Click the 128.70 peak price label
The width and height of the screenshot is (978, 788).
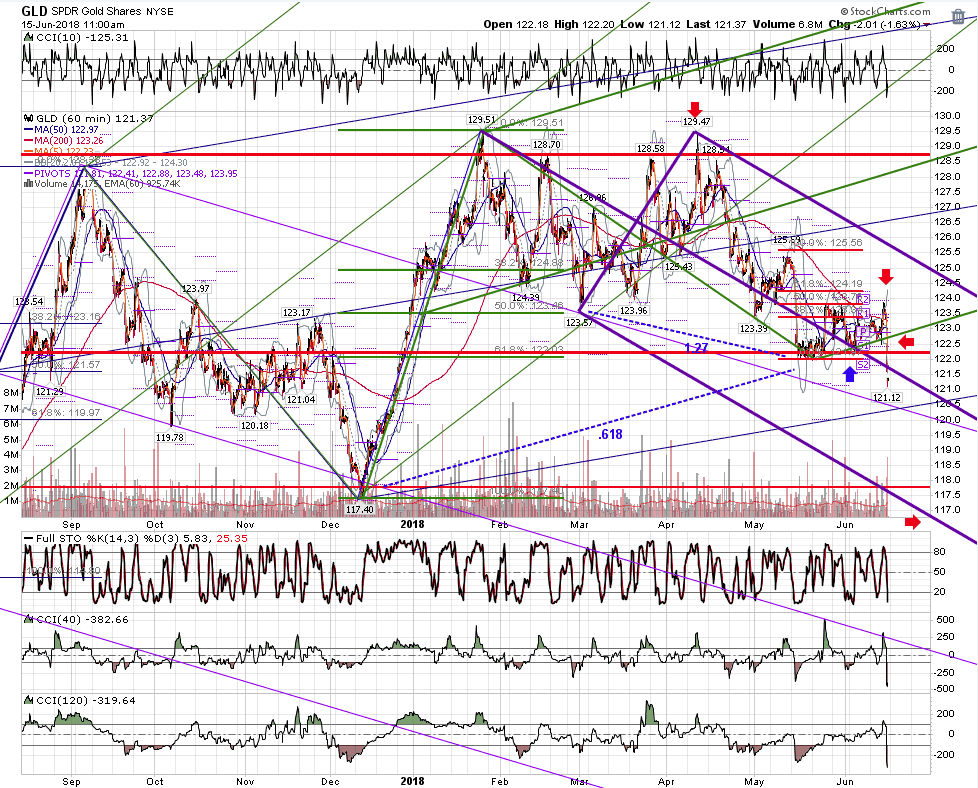tap(547, 145)
